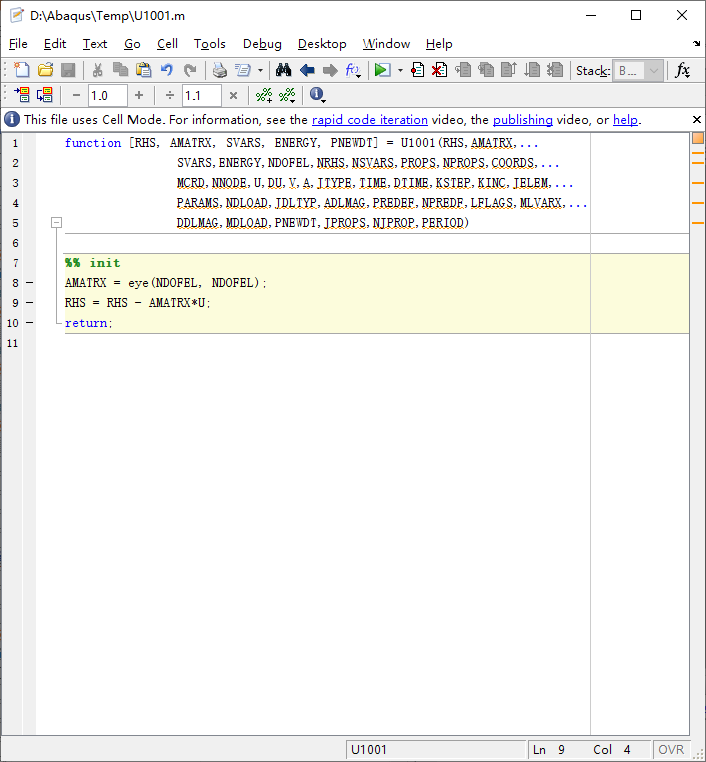Click the debug step-in icon
Screen dimensions: 706x762
coord(486,70)
